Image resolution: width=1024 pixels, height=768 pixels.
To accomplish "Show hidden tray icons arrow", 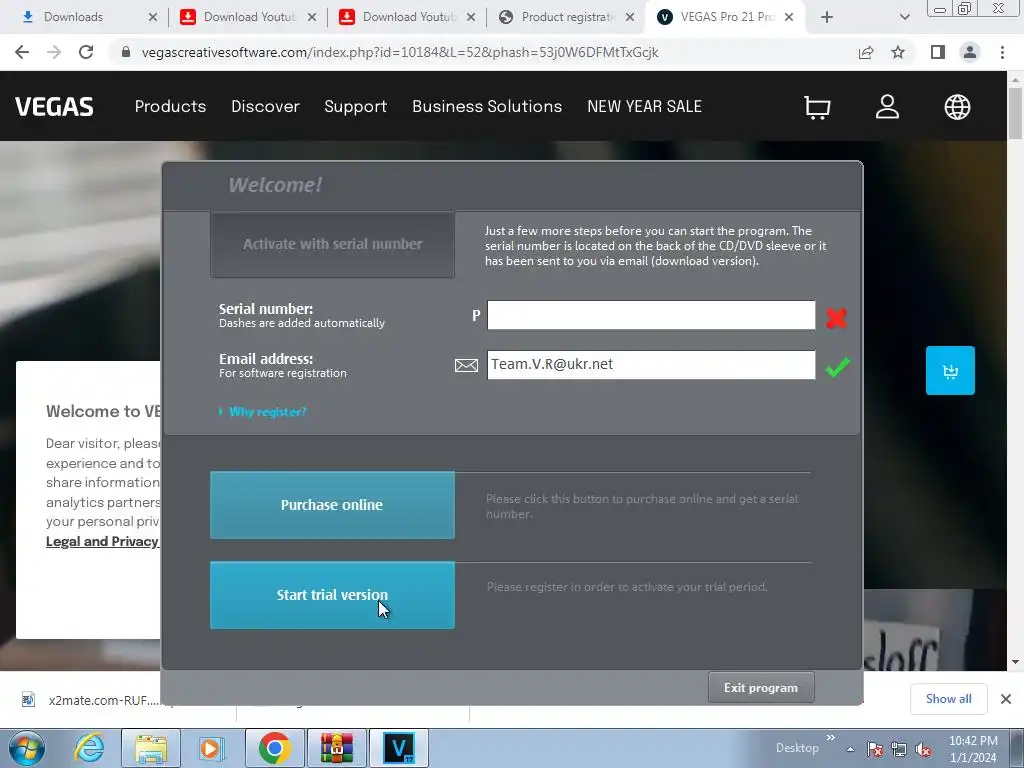I will pyautogui.click(x=850, y=750).
